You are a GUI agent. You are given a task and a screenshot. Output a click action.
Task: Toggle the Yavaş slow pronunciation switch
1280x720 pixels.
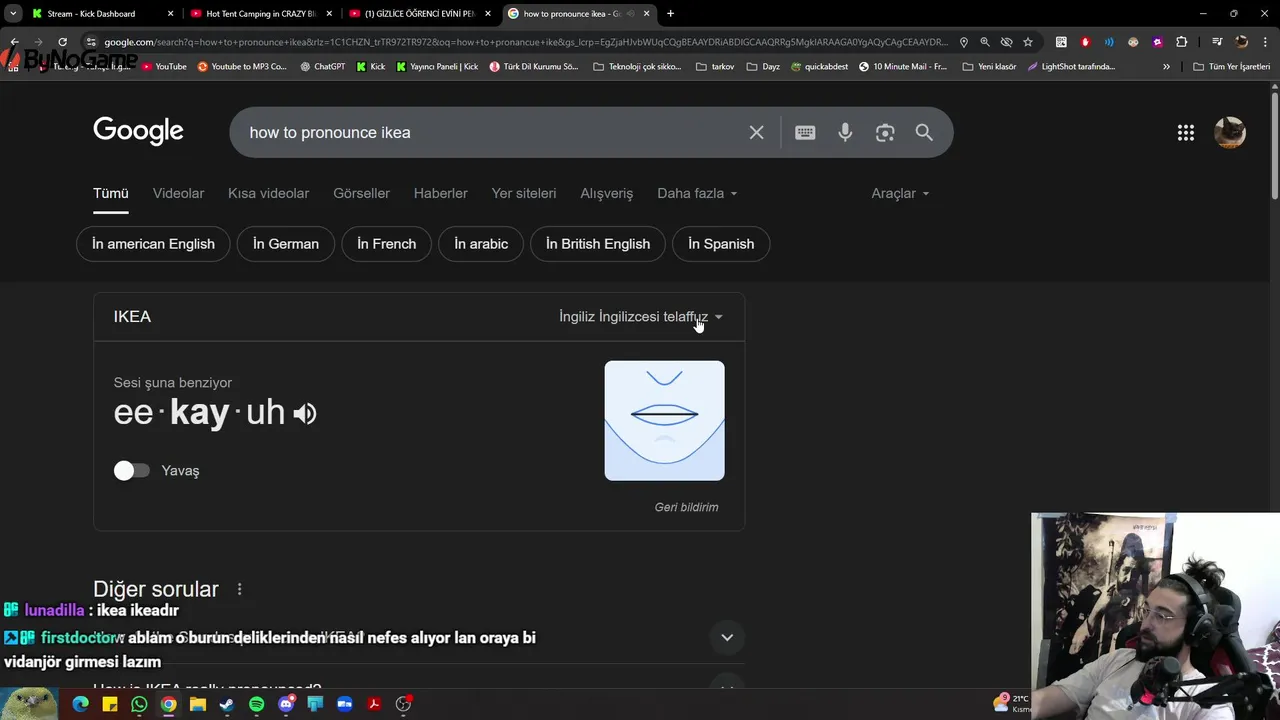click(x=131, y=470)
